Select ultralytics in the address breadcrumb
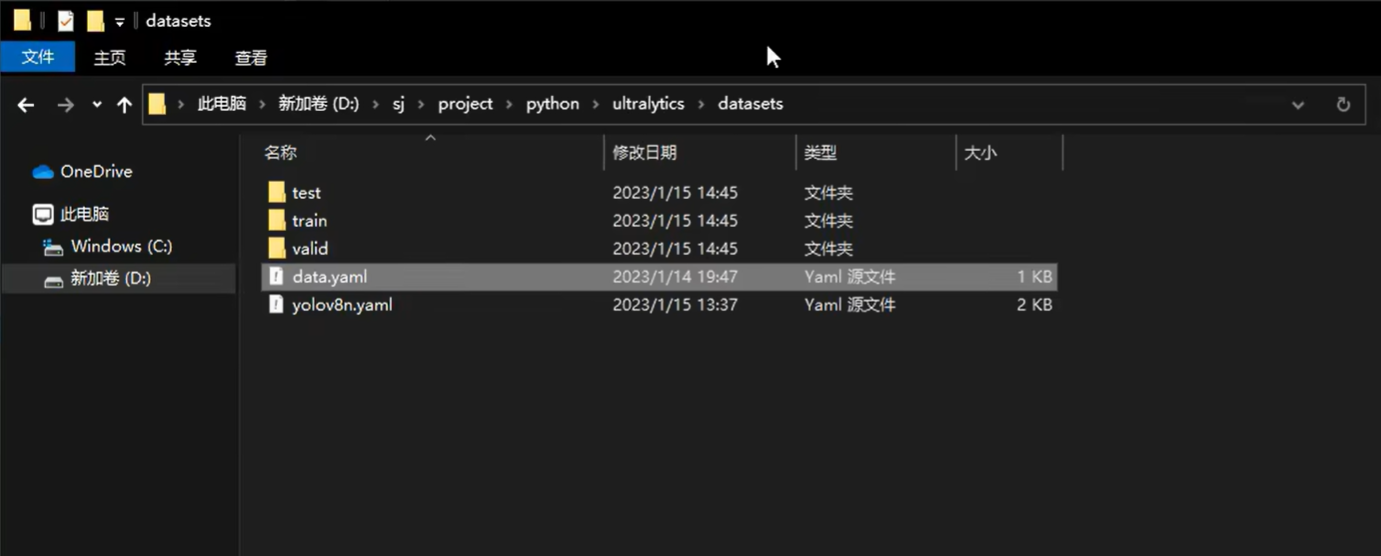This screenshot has width=1381, height=556. (x=649, y=104)
